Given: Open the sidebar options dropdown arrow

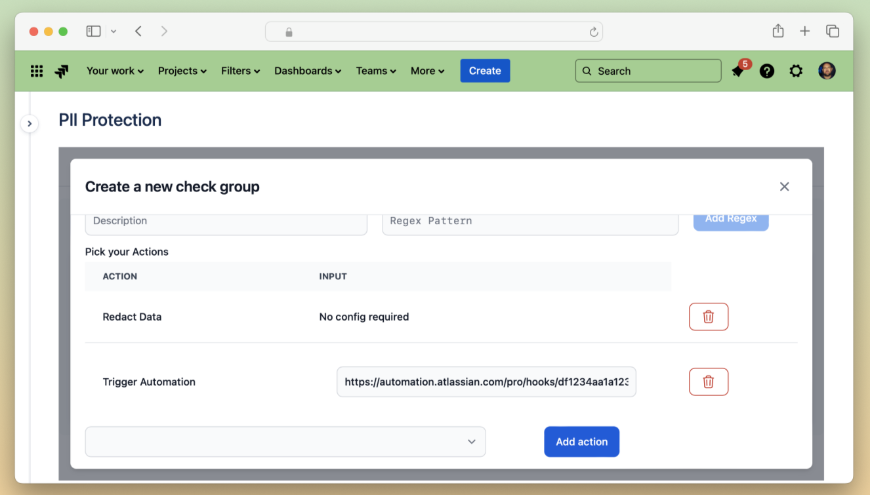Looking at the screenshot, I should [x=113, y=32].
